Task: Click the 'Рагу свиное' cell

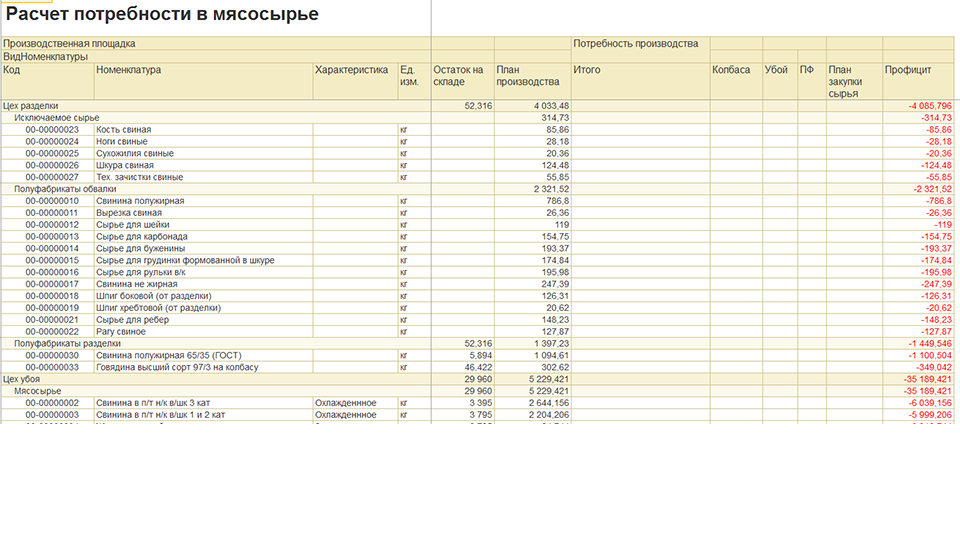Action: pyautogui.click(x=203, y=331)
